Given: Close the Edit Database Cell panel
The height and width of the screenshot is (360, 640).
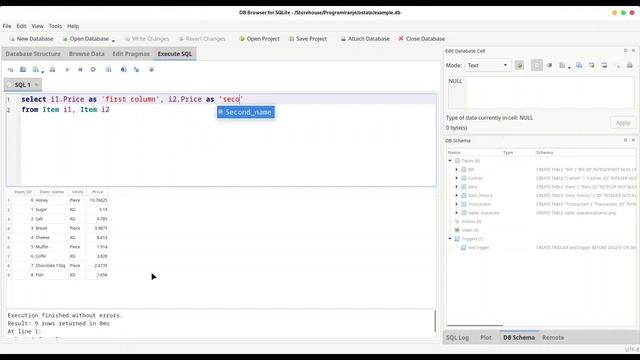Looking at the screenshot, I should coord(633,51).
